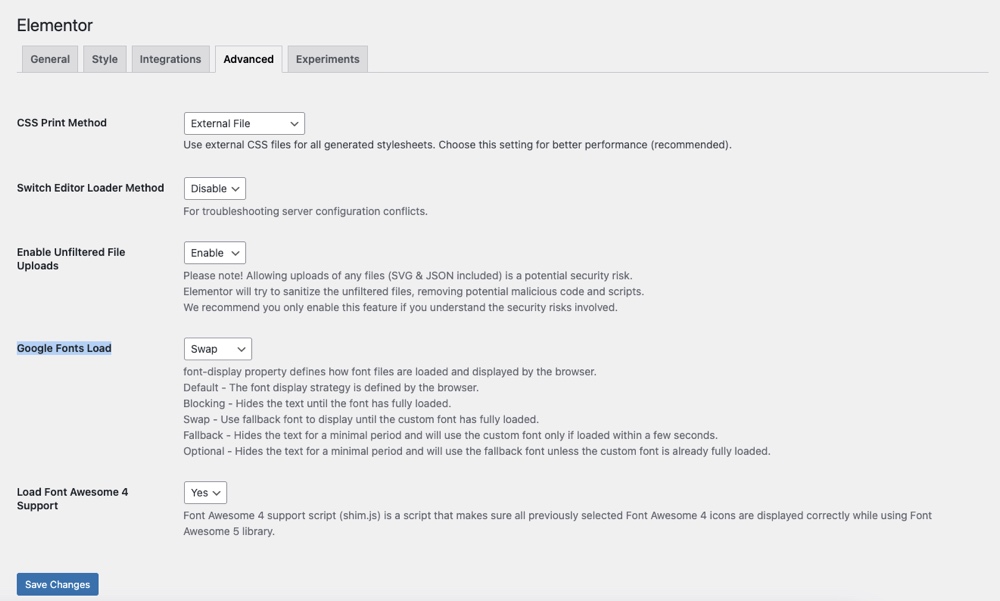The height and width of the screenshot is (601, 1000).
Task: Open the Load Font Awesome 4 Support dropdown
Action: pyautogui.click(x=205, y=492)
